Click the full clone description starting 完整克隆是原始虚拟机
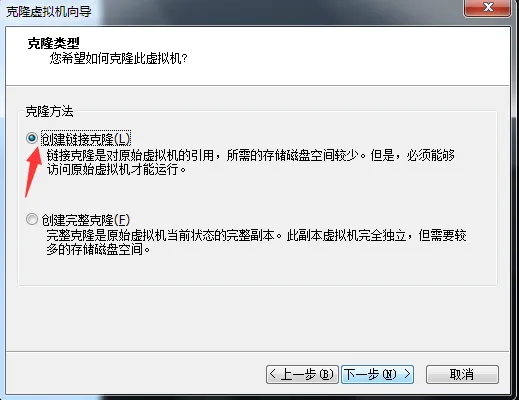 (x=256, y=236)
